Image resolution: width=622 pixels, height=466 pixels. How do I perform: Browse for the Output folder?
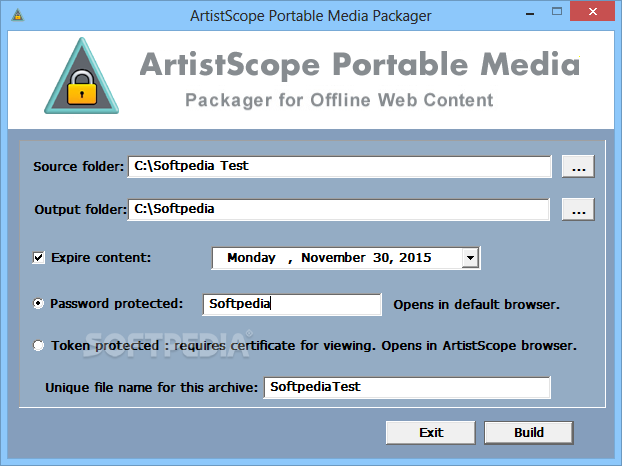click(x=578, y=209)
